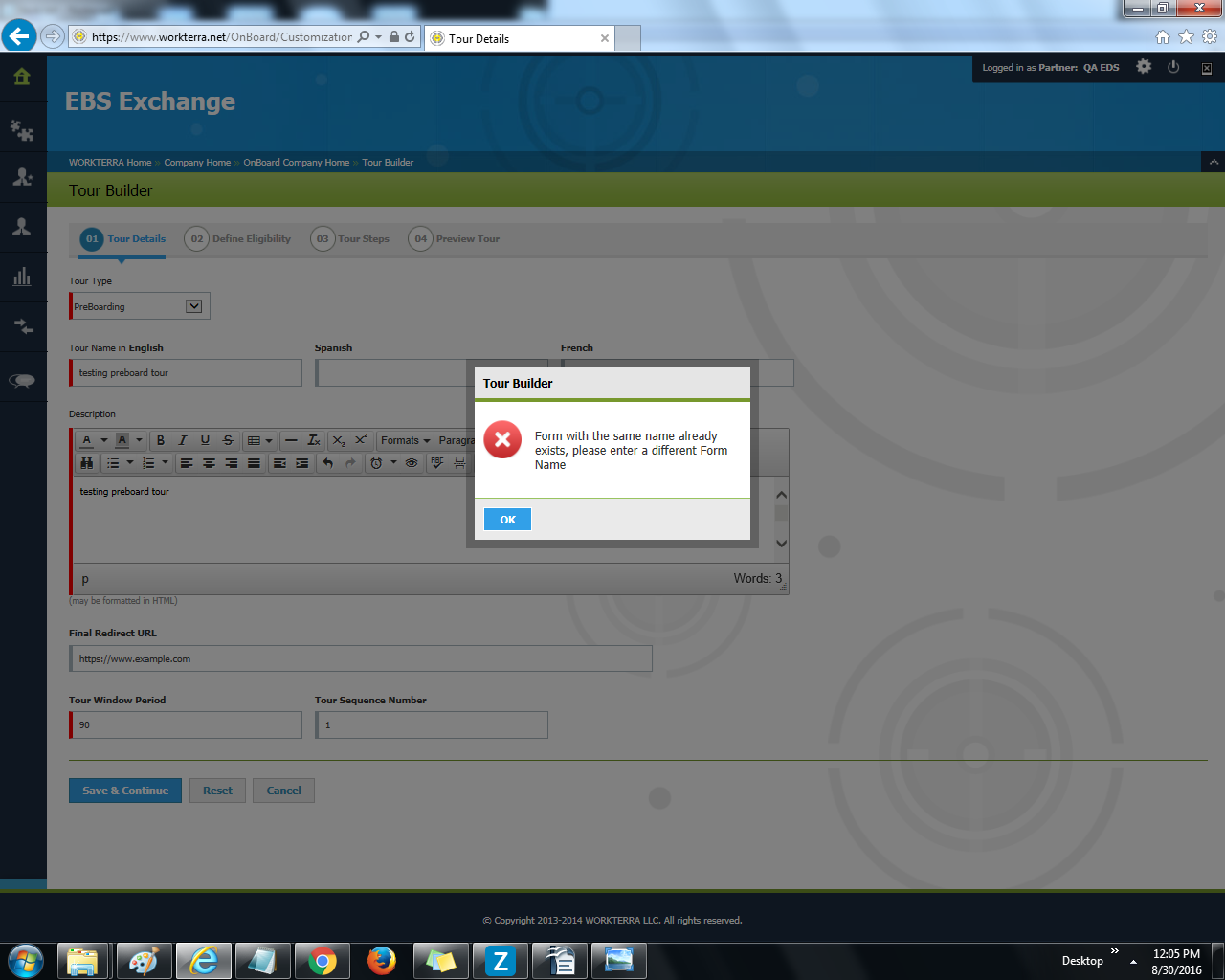Click the subscript icon
The width and height of the screenshot is (1225, 980).
point(339,440)
